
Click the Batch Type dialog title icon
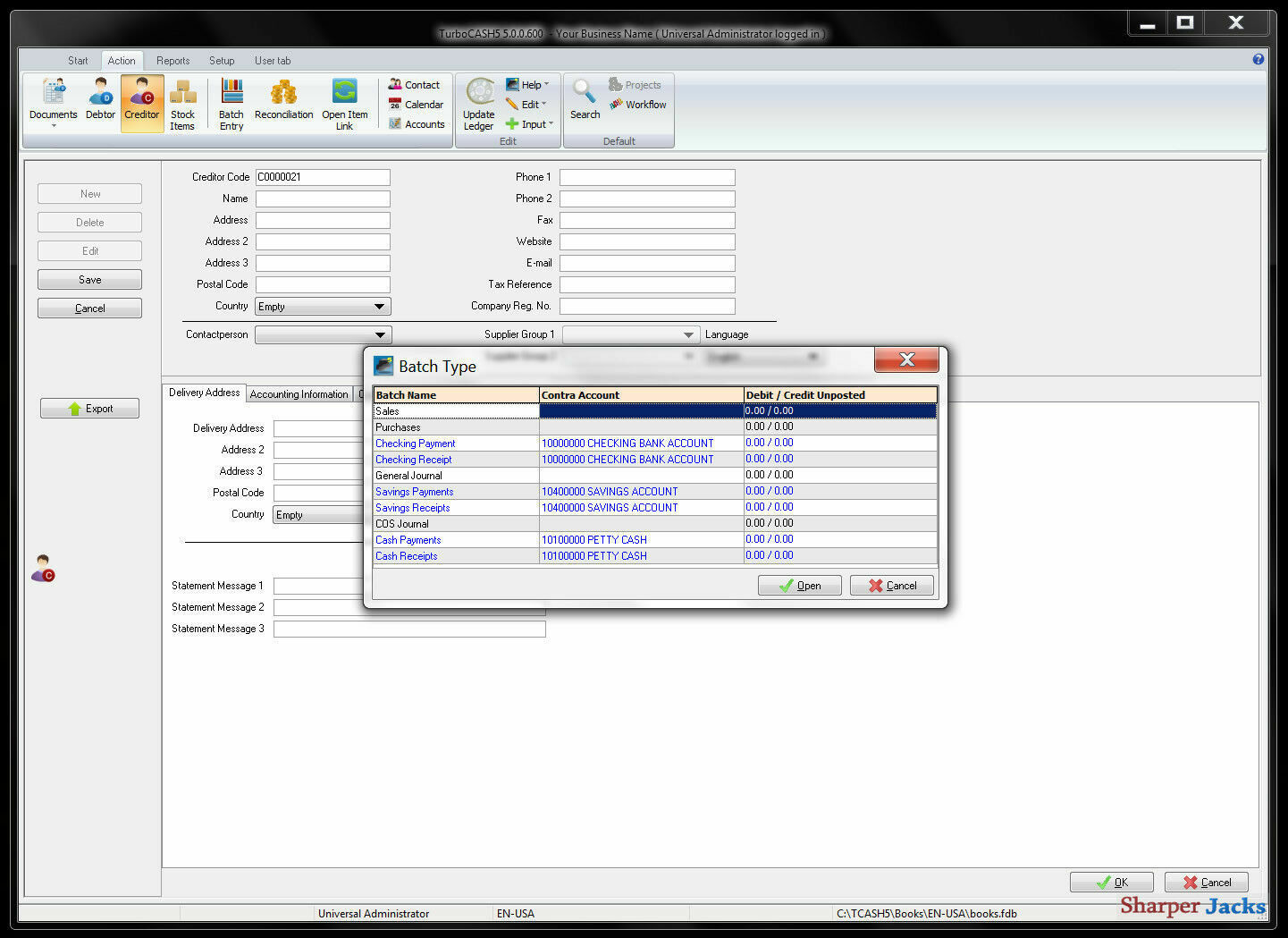click(383, 366)
